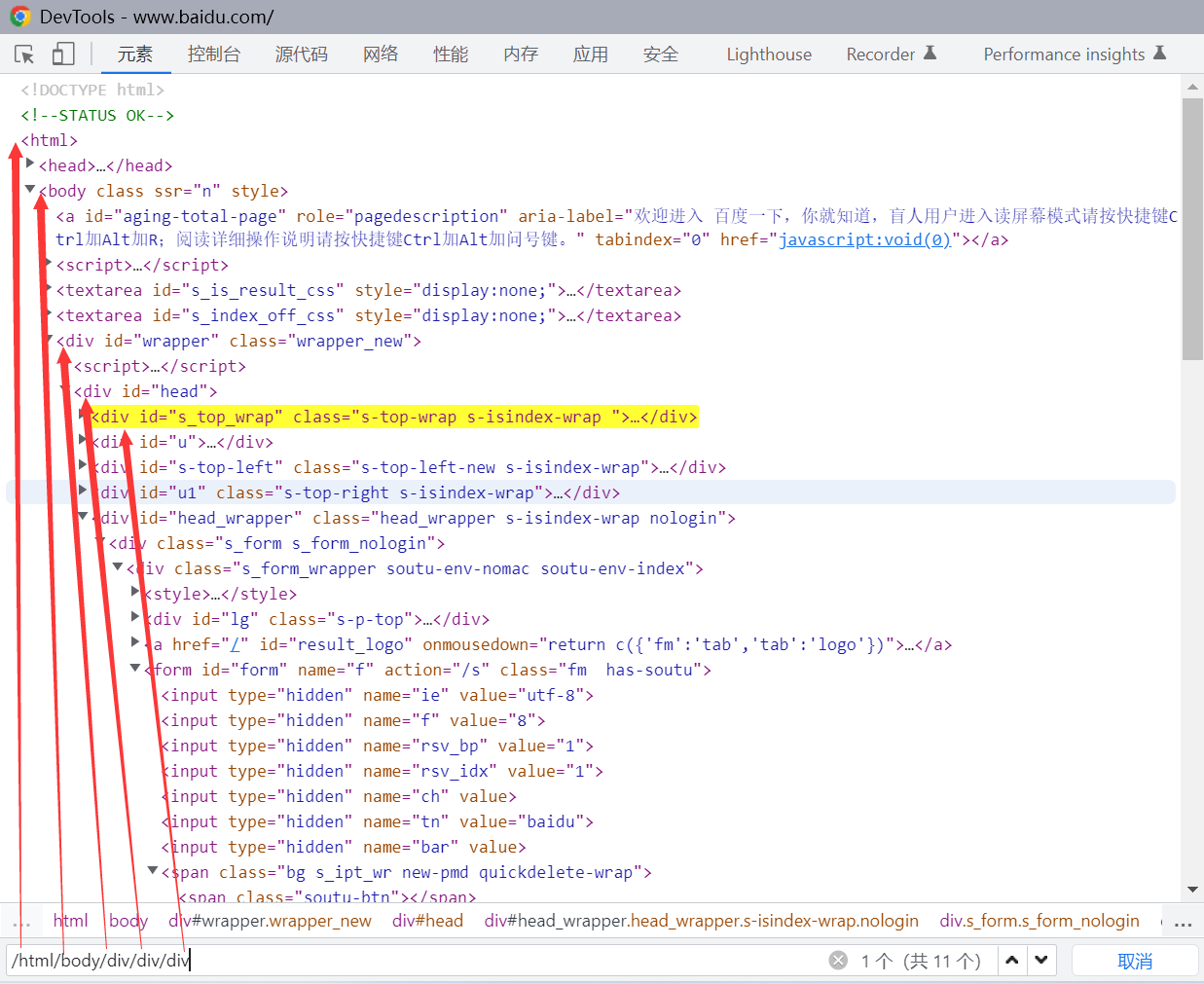Open the Recorder tab
The width and height of the screenshot is (1204, 984).
point(891,55)
